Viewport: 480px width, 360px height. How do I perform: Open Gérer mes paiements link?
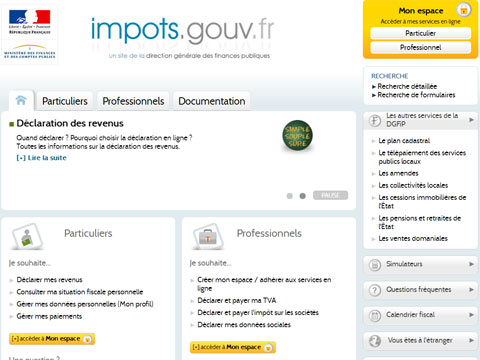click(49, 316)
